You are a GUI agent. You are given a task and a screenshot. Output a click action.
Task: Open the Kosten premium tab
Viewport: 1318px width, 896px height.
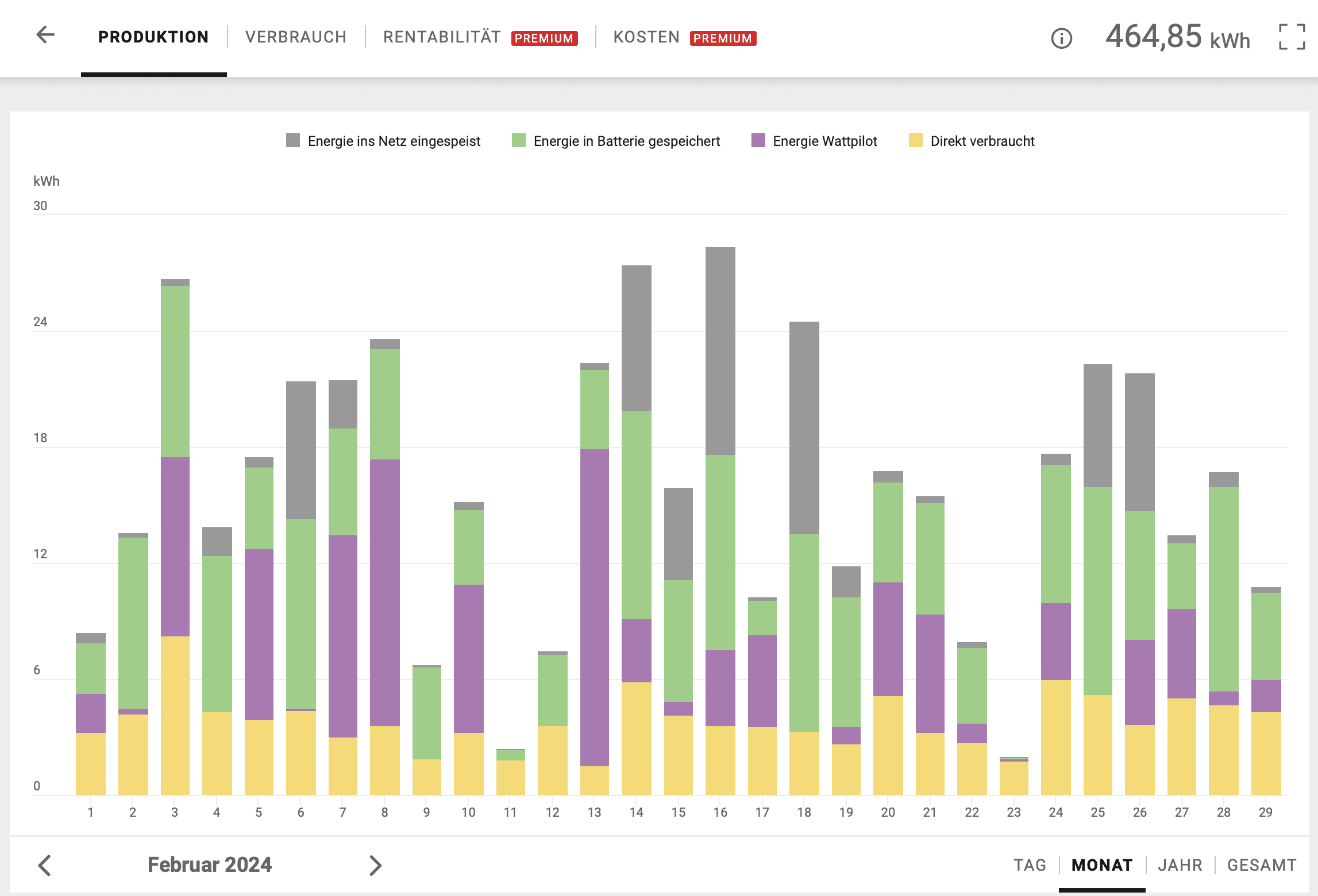tap(685, 37)
